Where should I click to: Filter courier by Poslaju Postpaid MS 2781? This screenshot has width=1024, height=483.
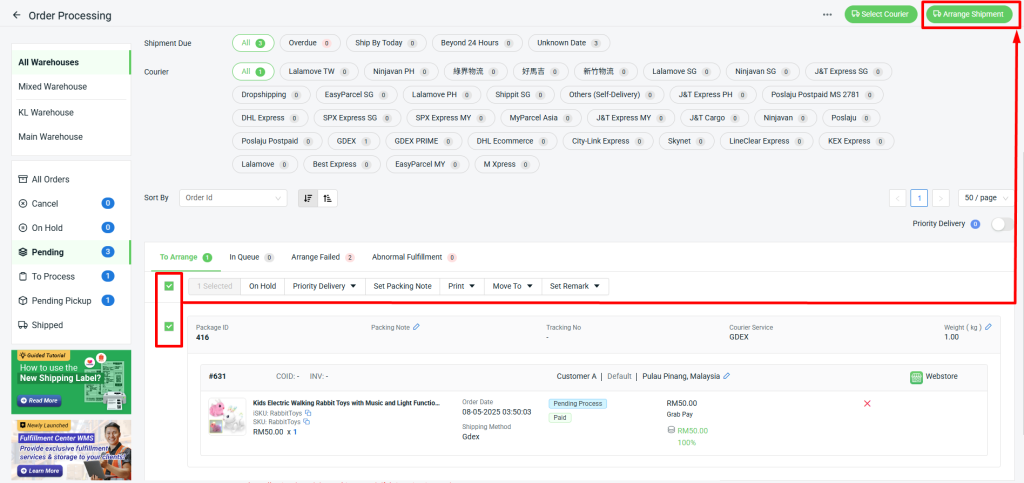click(x=822, y=95)
